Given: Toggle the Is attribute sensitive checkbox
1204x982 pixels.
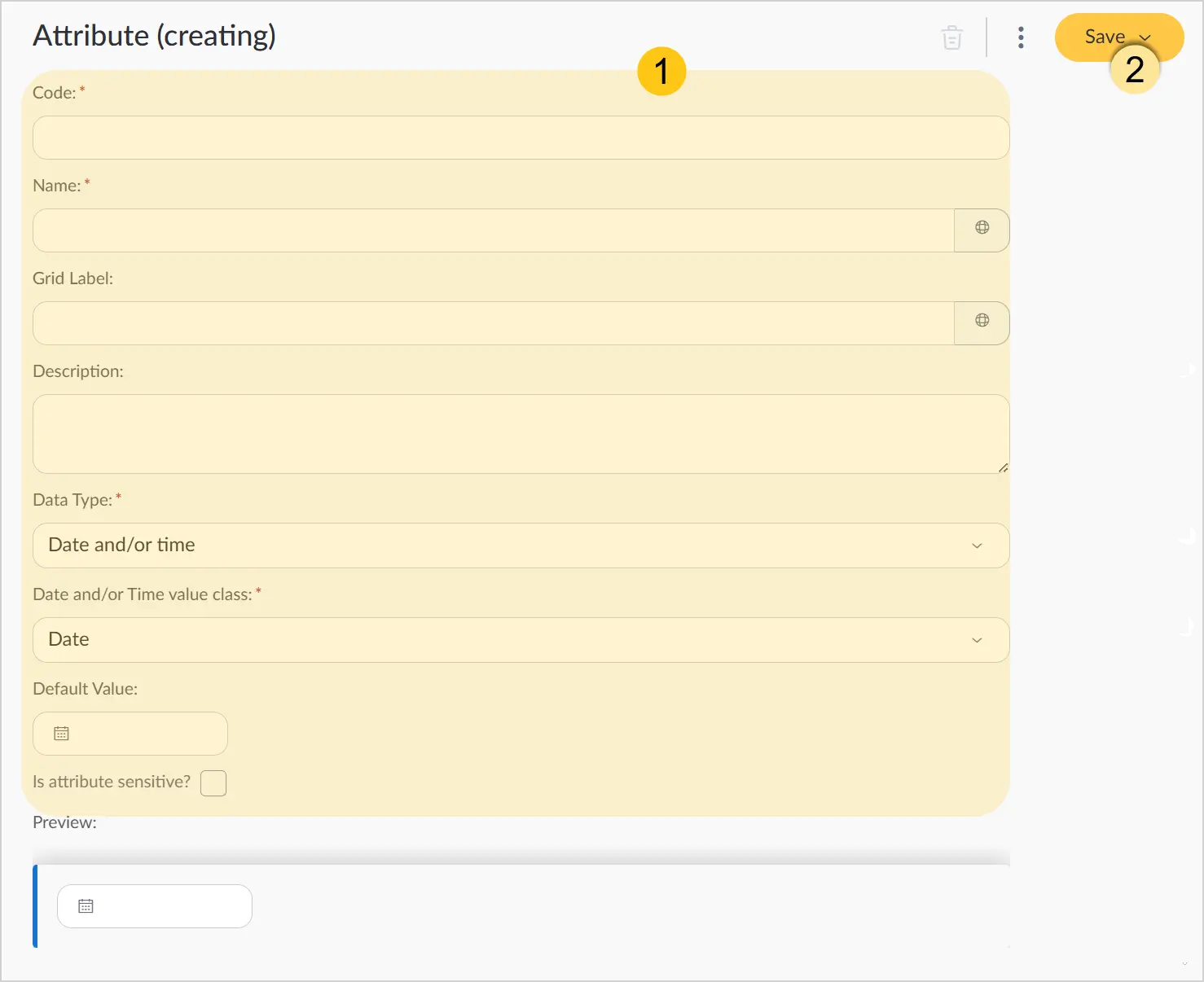Looking at the screenshot, I should coord(213,783).
